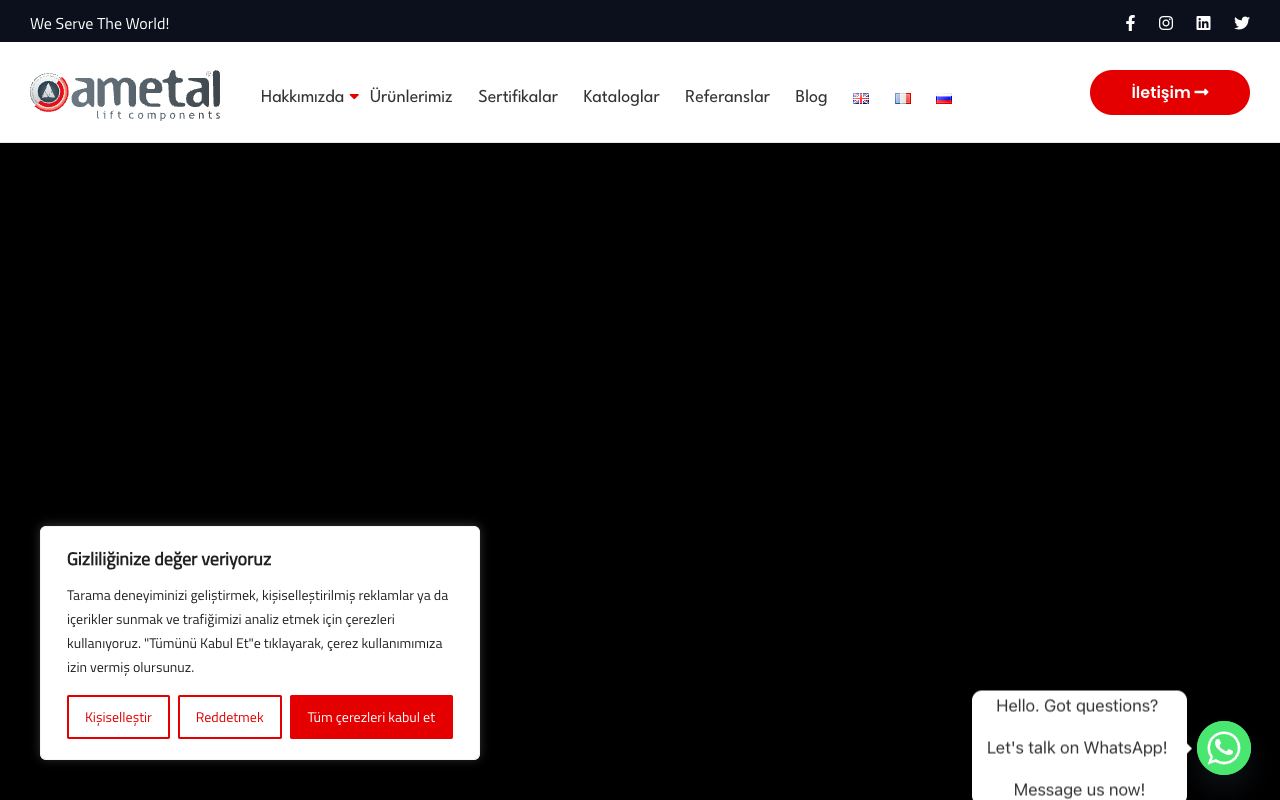Open the Facebook social icon
This screenshot has width=1280, height=800.
pyautogui.click(x=1130, y=23)
